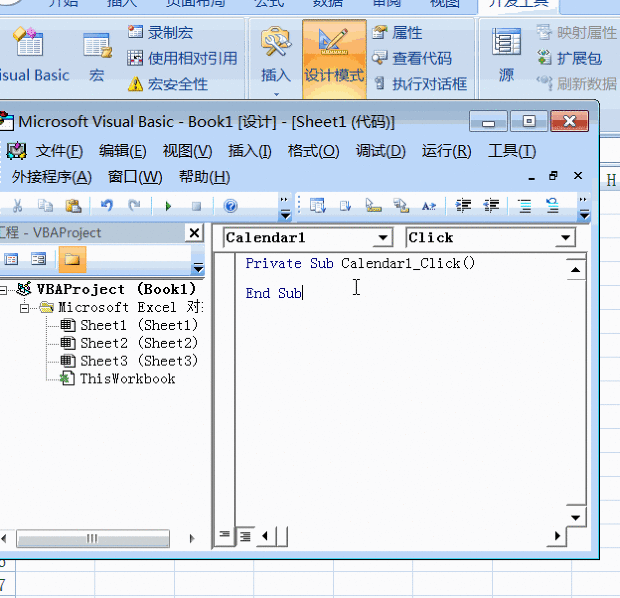Click the Outdent toolbar icon
Viewport: 620px width, 598px height.
(x=491, y=206)
